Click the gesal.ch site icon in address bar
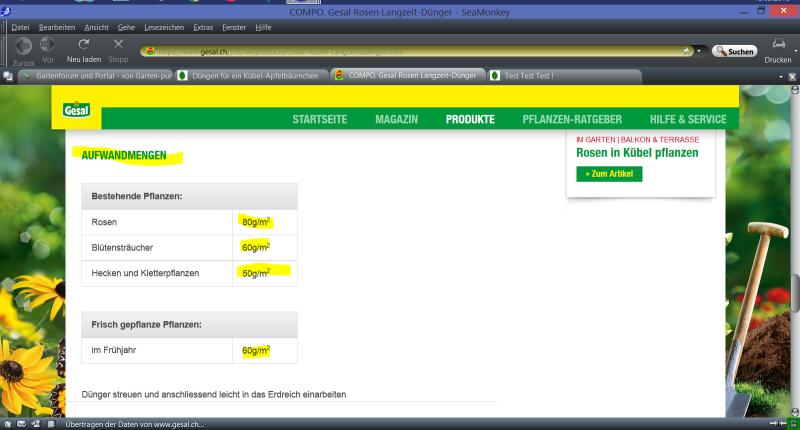 (149, 51)
